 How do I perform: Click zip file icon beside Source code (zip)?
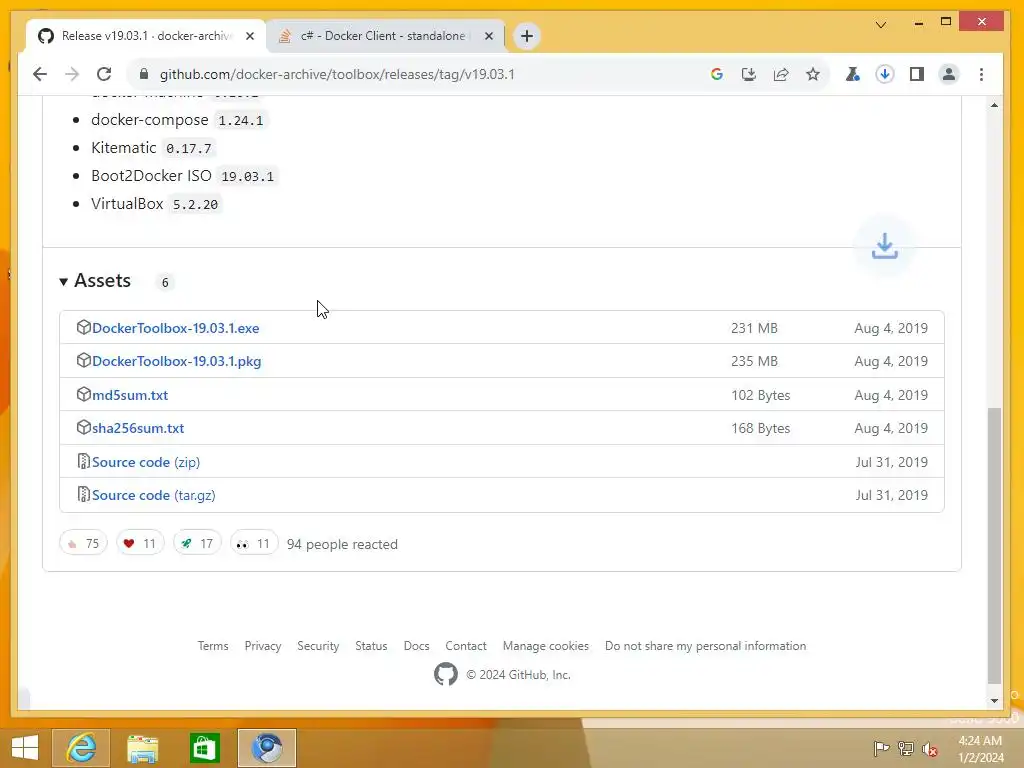(83, 461)
